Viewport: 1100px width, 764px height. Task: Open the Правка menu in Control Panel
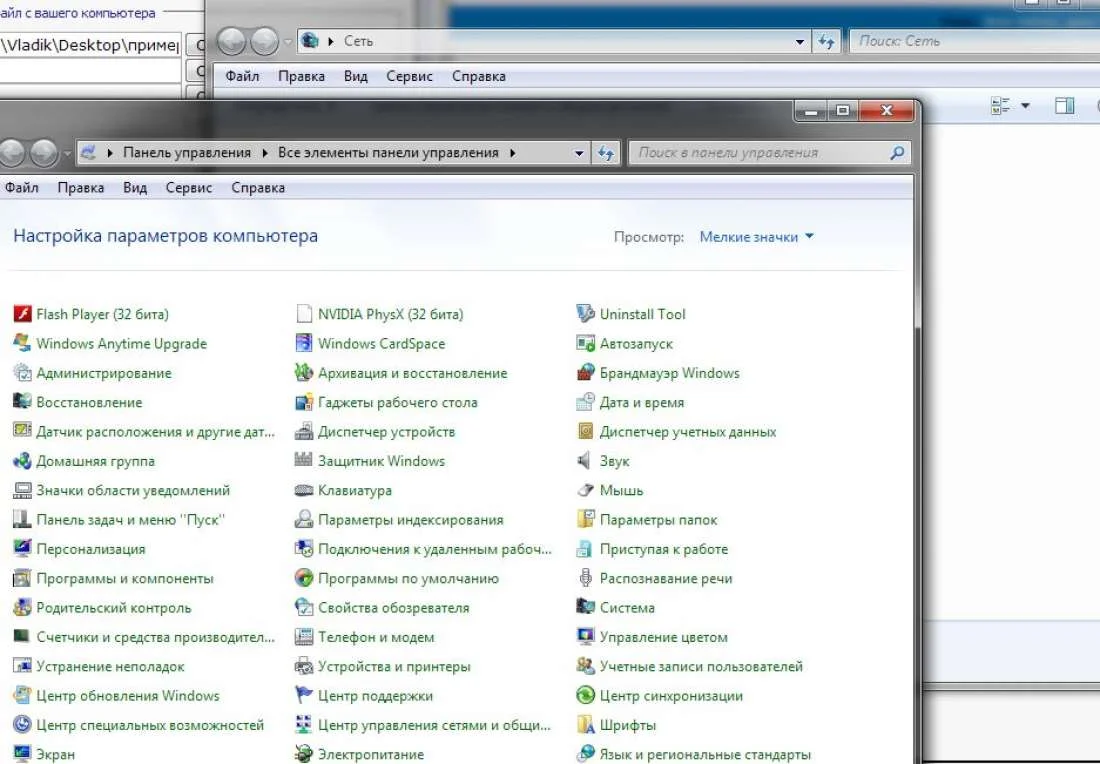coord(81,188)
